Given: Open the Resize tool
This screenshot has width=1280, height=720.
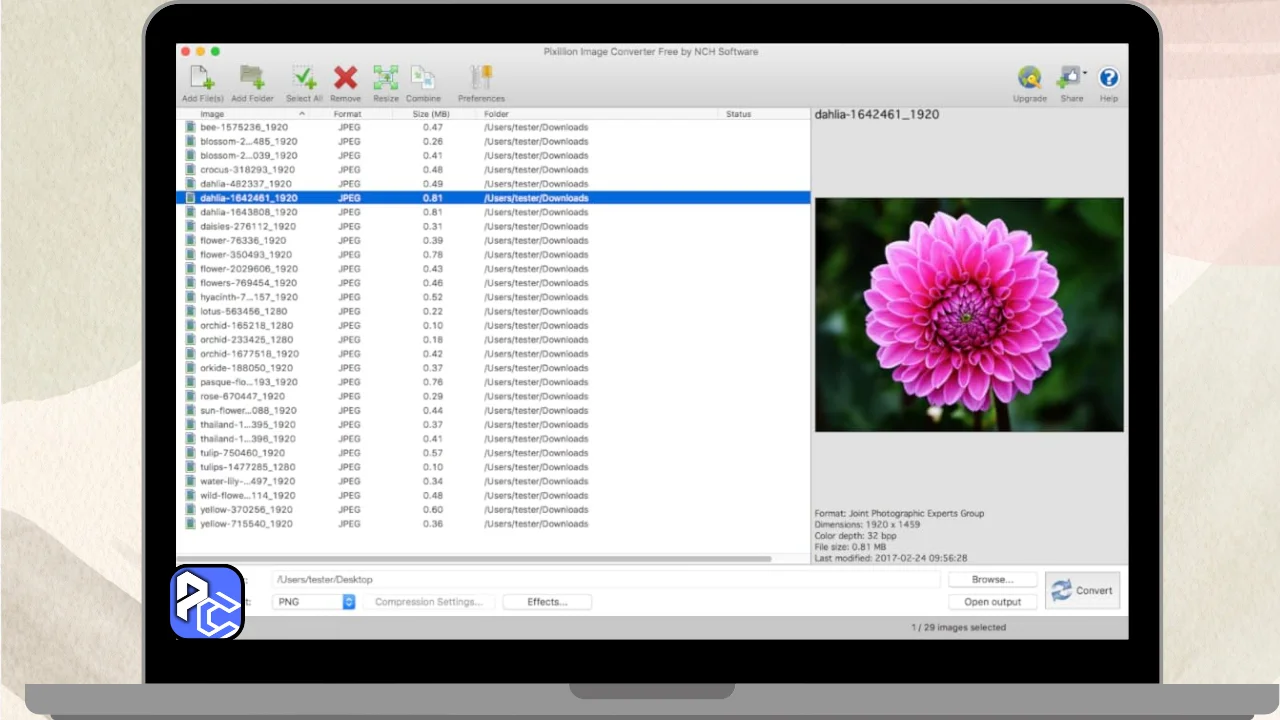Looking at the screenshot, I should [386, 79].
